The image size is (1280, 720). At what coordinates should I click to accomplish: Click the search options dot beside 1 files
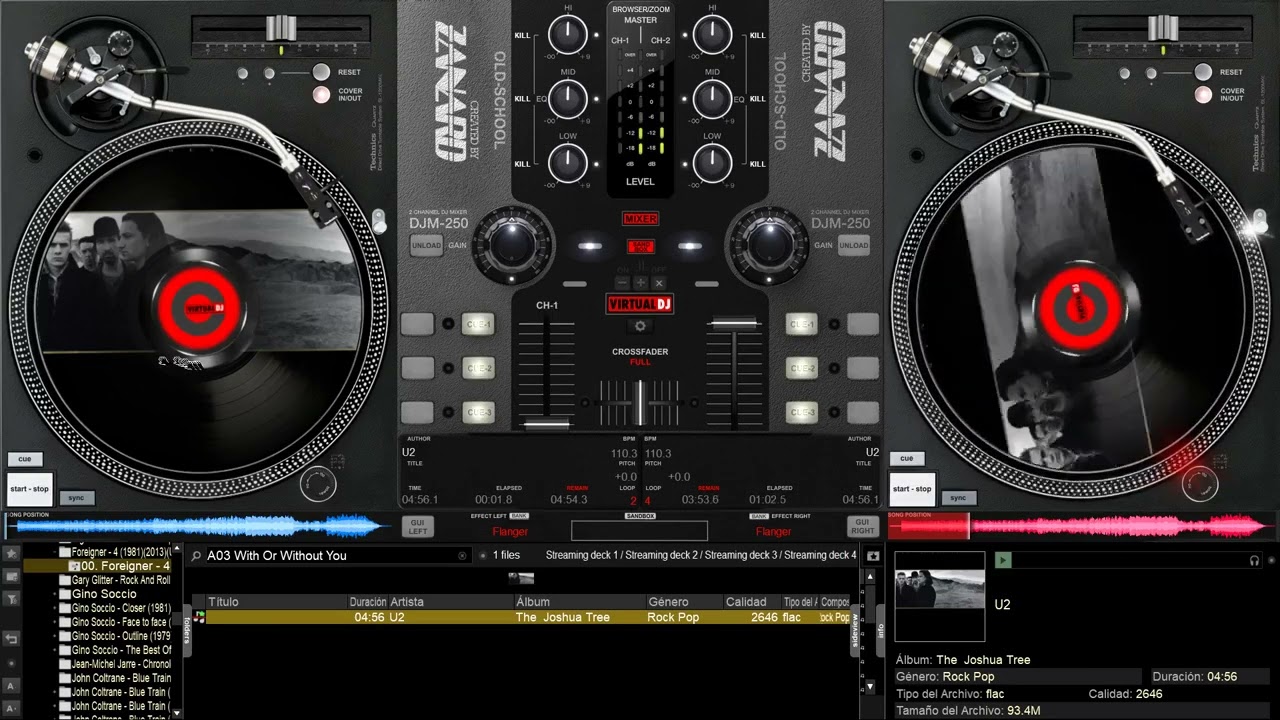483,556
